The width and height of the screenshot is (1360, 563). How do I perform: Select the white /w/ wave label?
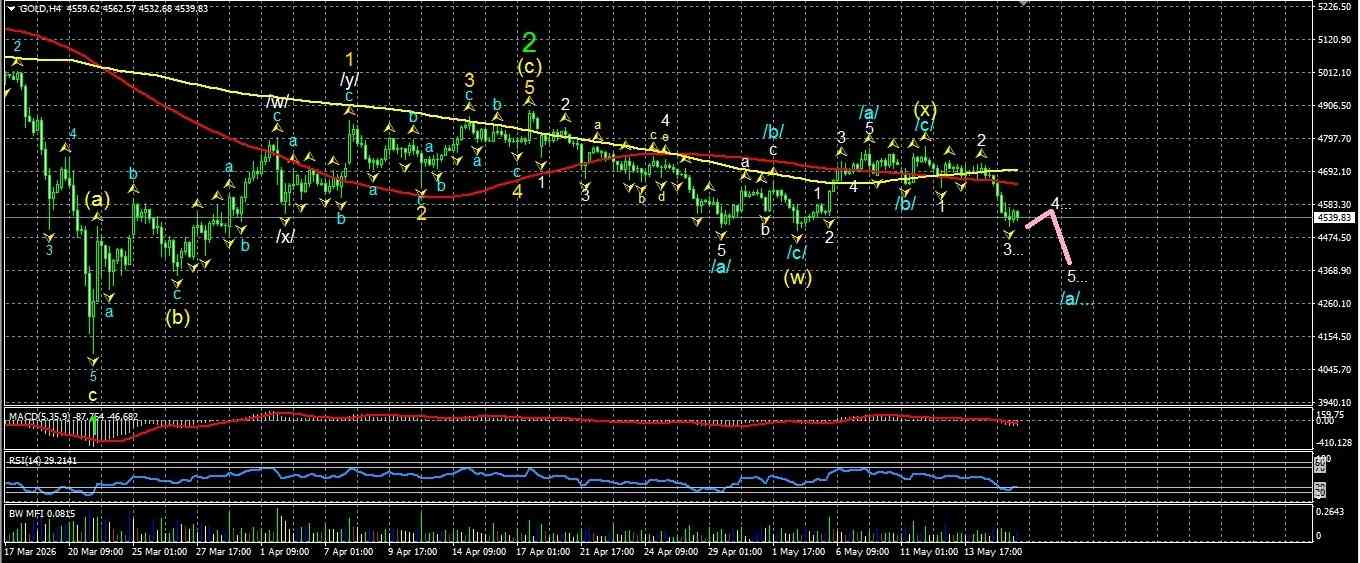click(278, 102)
